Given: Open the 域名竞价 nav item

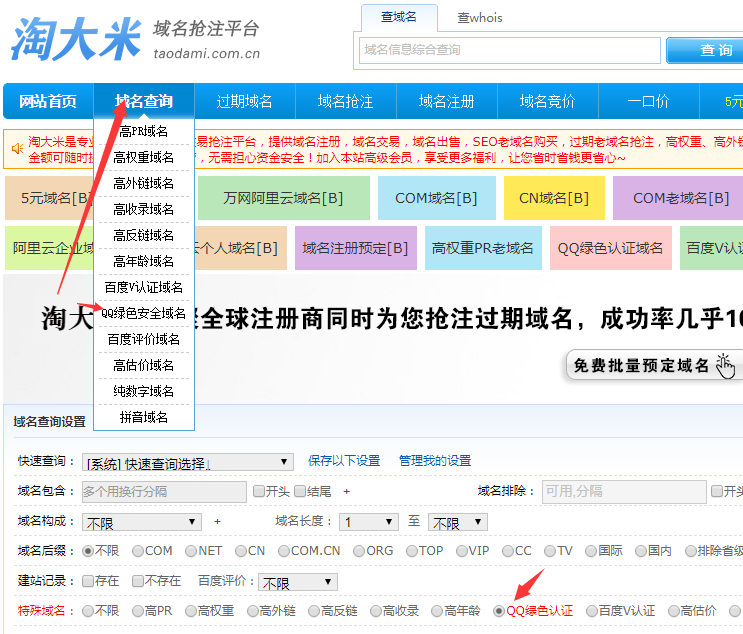Looking at the screenshot, I should [x=548, y=101].
